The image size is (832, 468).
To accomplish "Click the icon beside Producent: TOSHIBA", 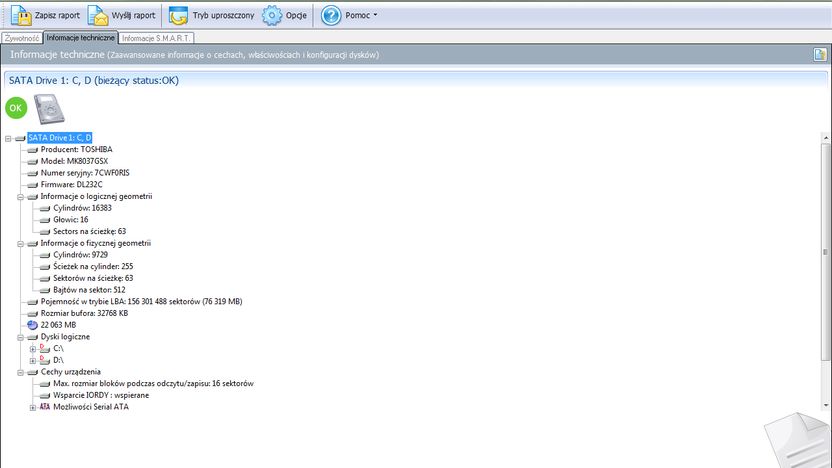I will [32, 150].
